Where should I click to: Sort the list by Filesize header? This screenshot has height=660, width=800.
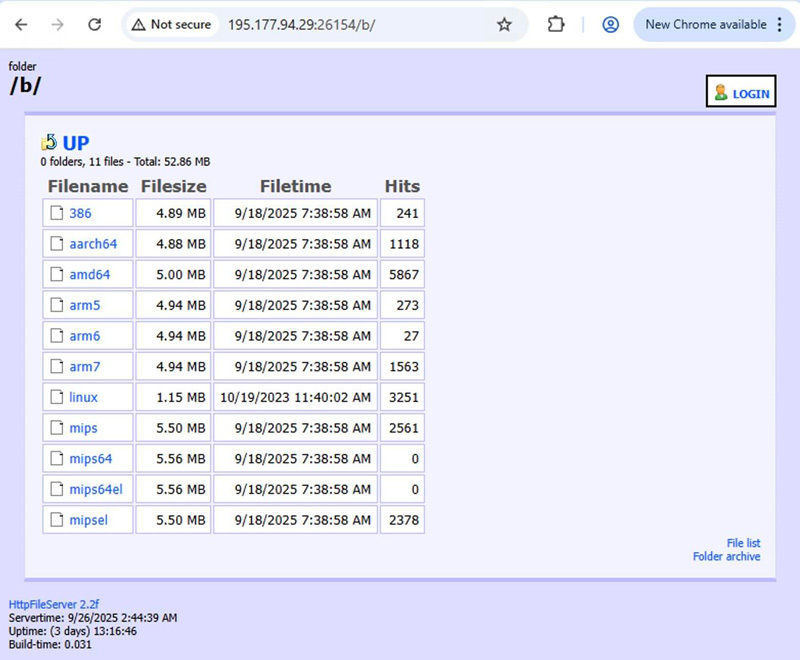pos(173,186)
